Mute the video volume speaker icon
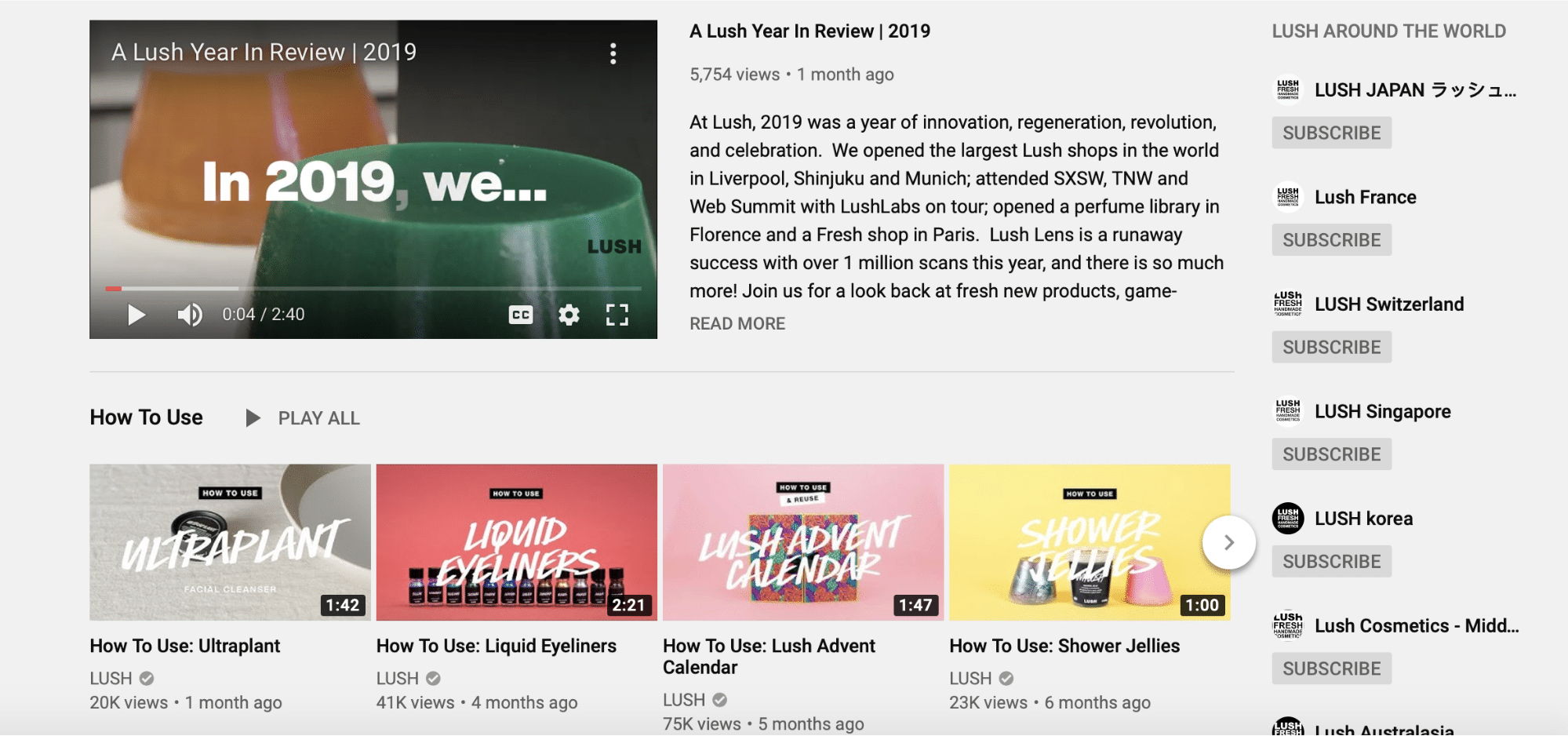 (189, 315)
